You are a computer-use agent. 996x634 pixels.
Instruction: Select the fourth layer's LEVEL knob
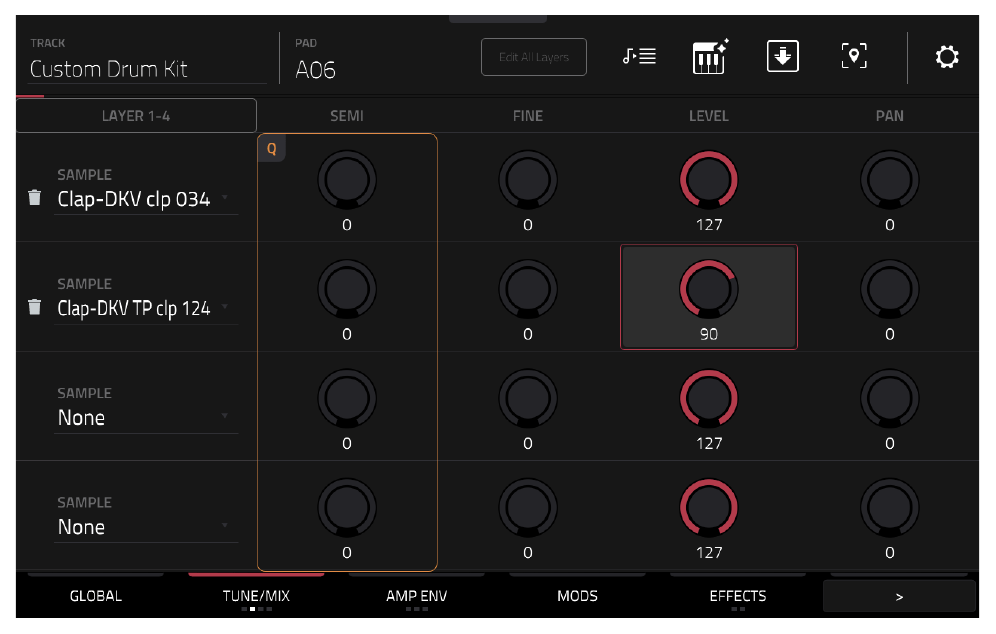click(x=709, y=508)
